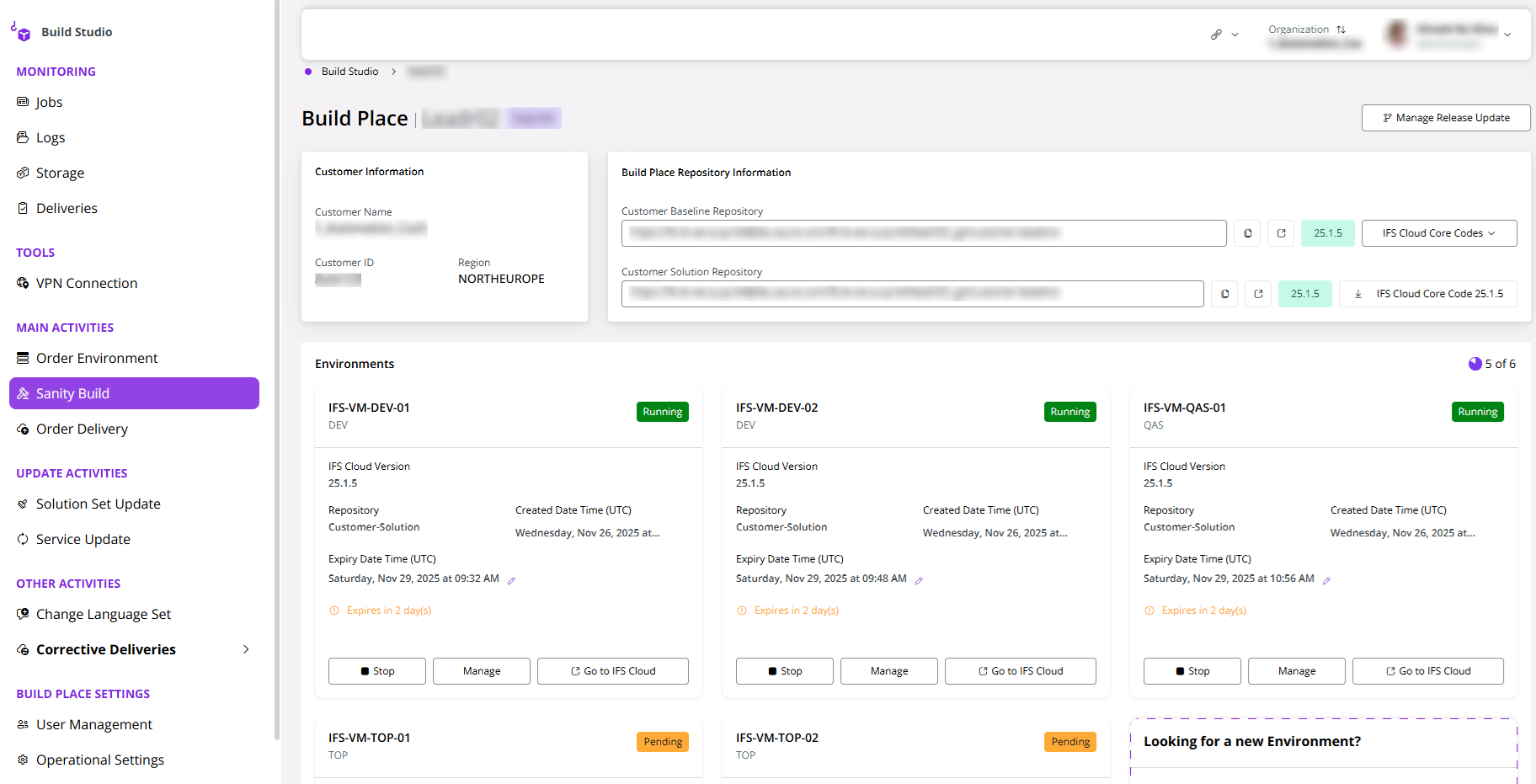Click the Build Studio logo icon
Image resolution: width=1536 pixels, height=784 pixels.
pos(21,32)
